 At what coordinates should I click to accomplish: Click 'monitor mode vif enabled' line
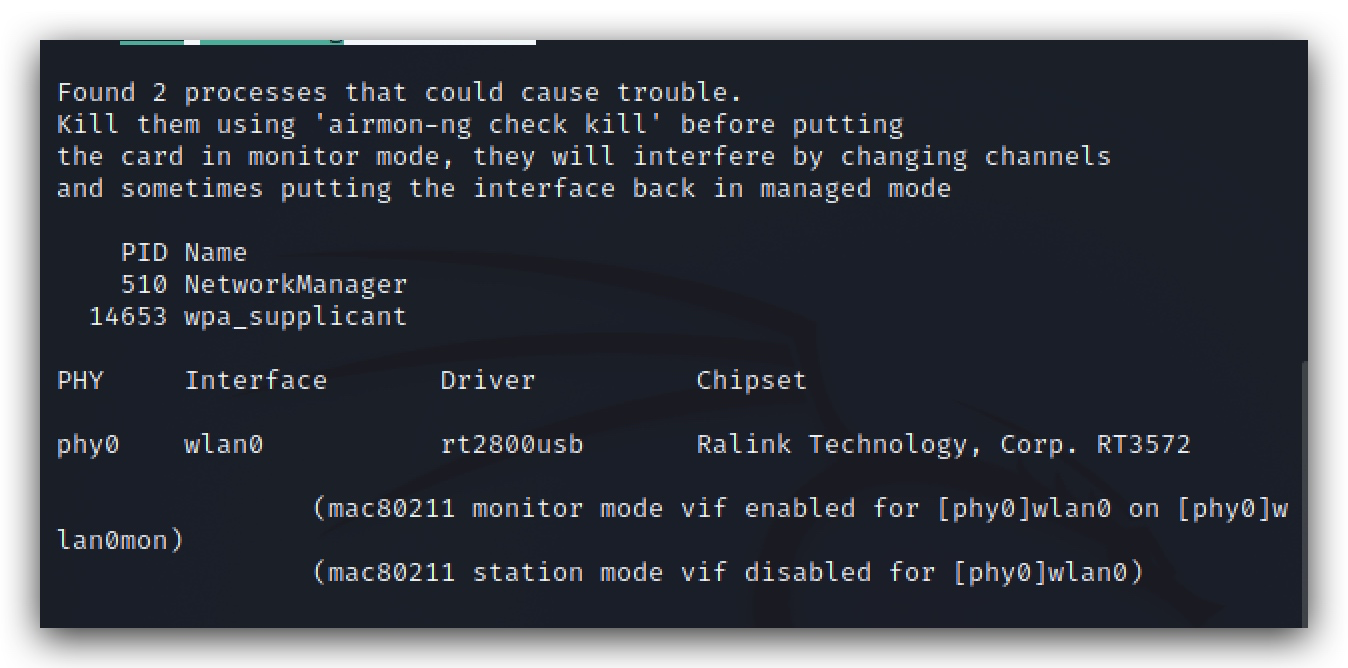click(800, 509)
